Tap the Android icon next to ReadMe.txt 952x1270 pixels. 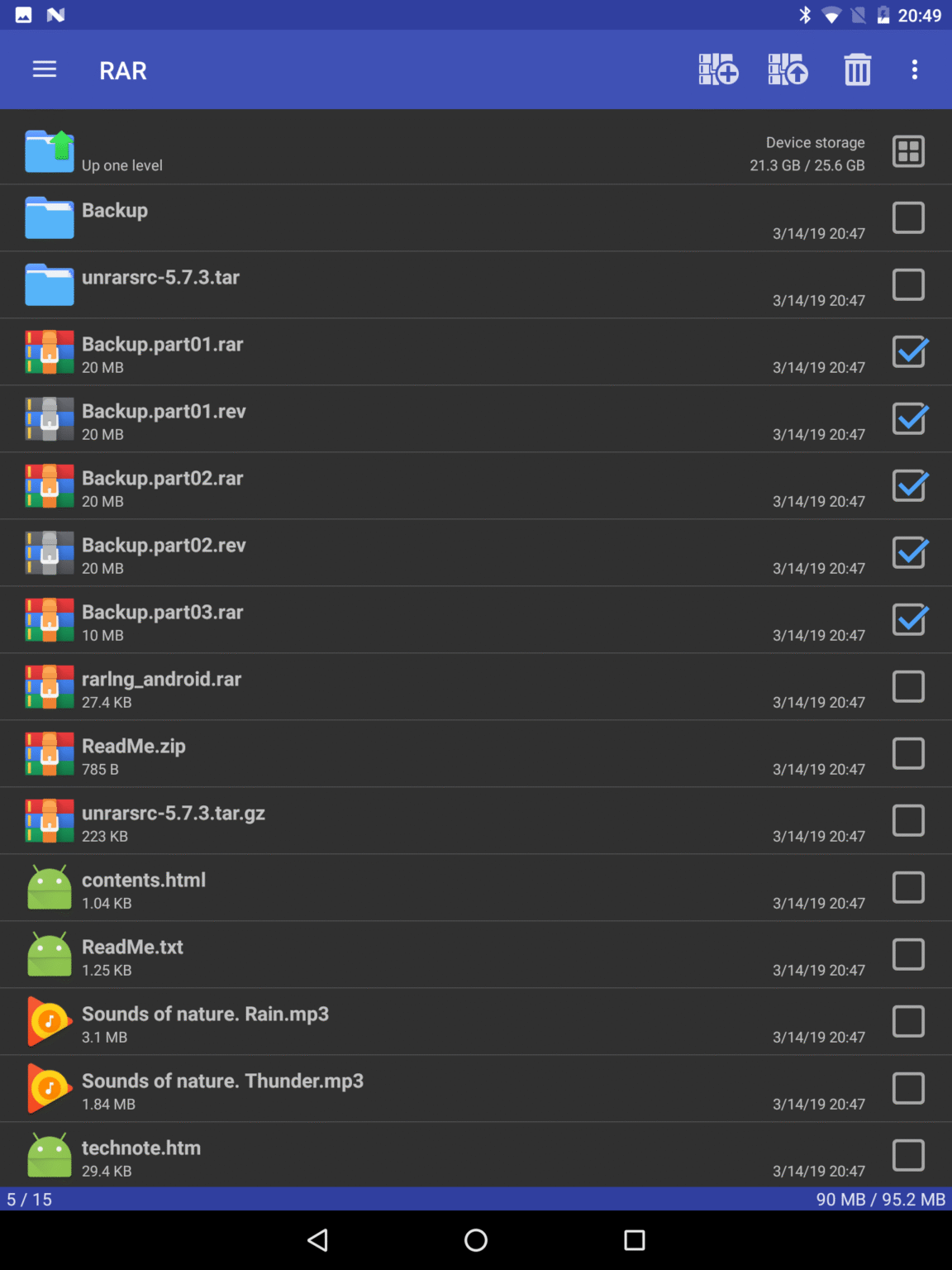tap(49, 954)
